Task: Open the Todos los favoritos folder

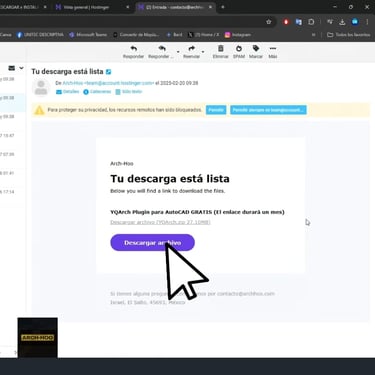Action: [348, 35]
